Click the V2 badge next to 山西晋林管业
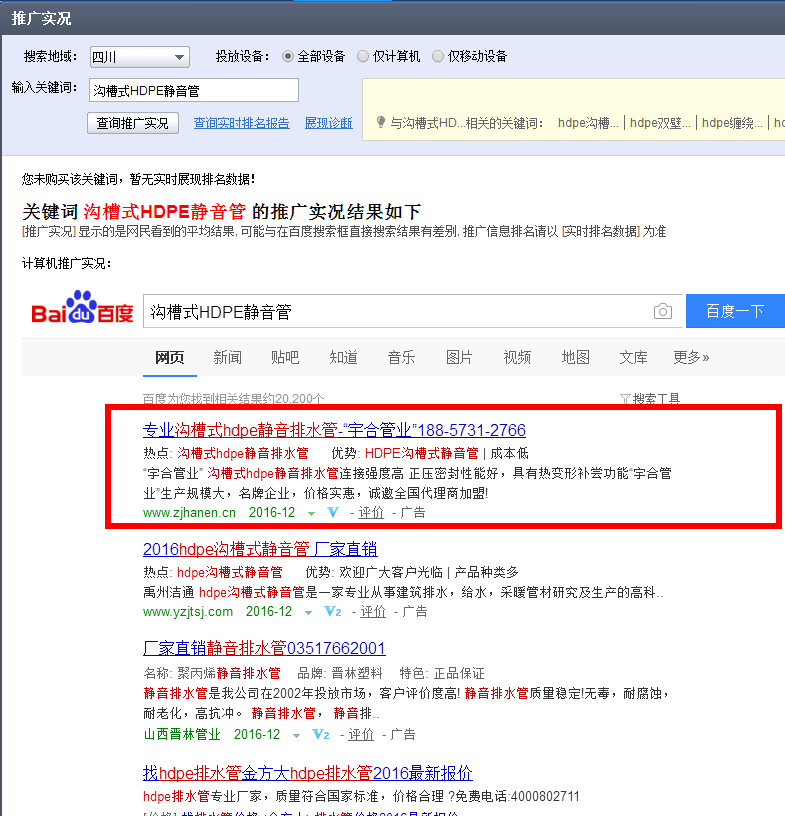The width and height of the screenshot is (785, 816). 320,734
